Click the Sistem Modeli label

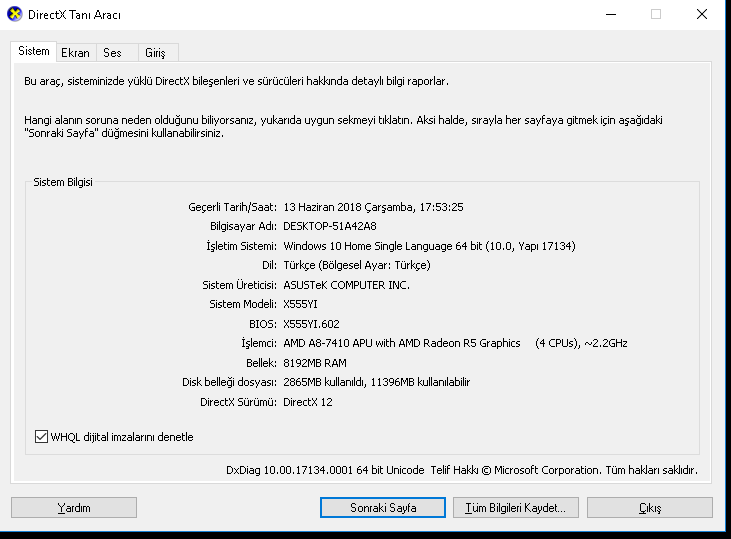point(243,304)
